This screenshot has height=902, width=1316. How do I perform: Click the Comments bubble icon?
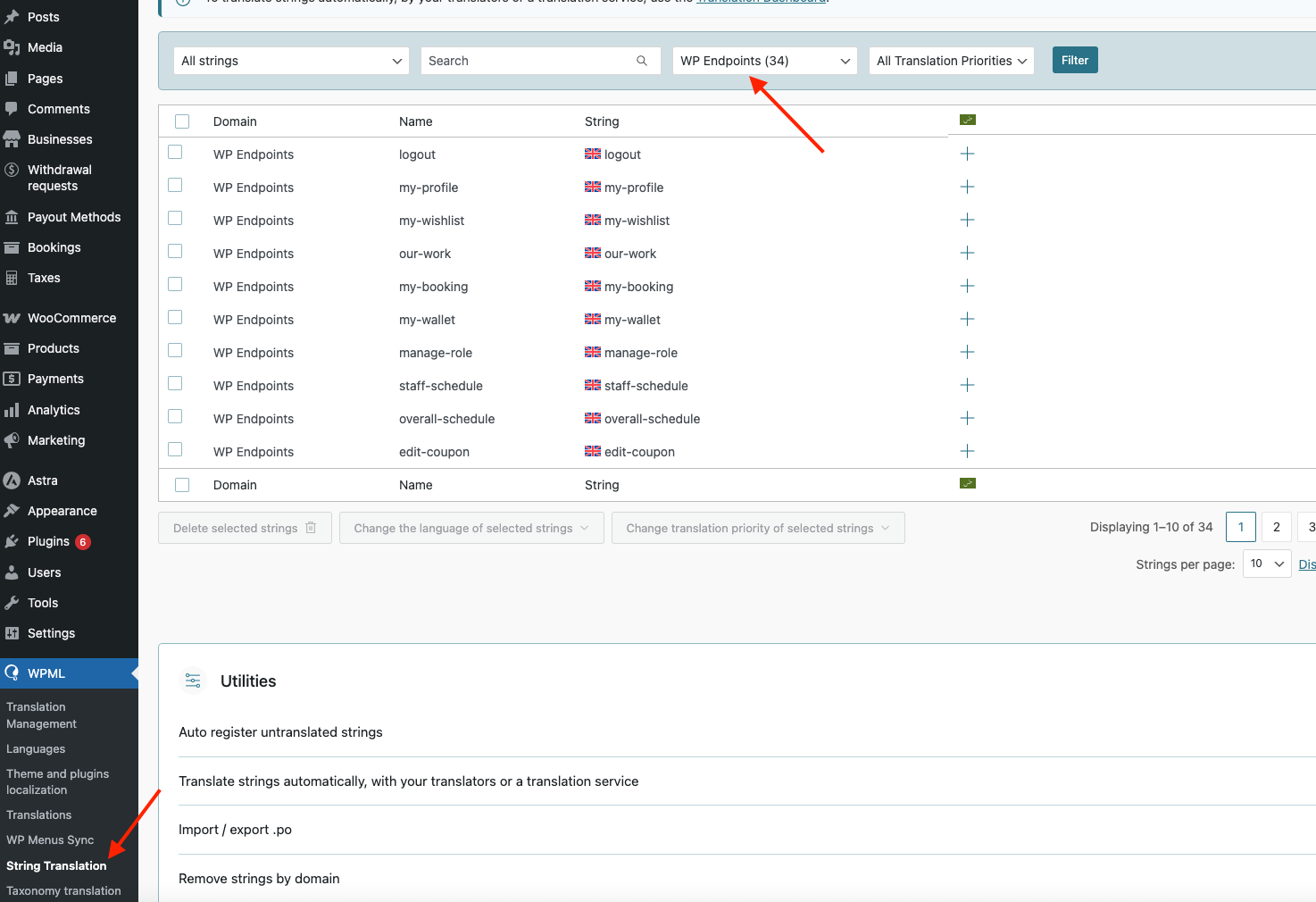(x=12, y=109)
